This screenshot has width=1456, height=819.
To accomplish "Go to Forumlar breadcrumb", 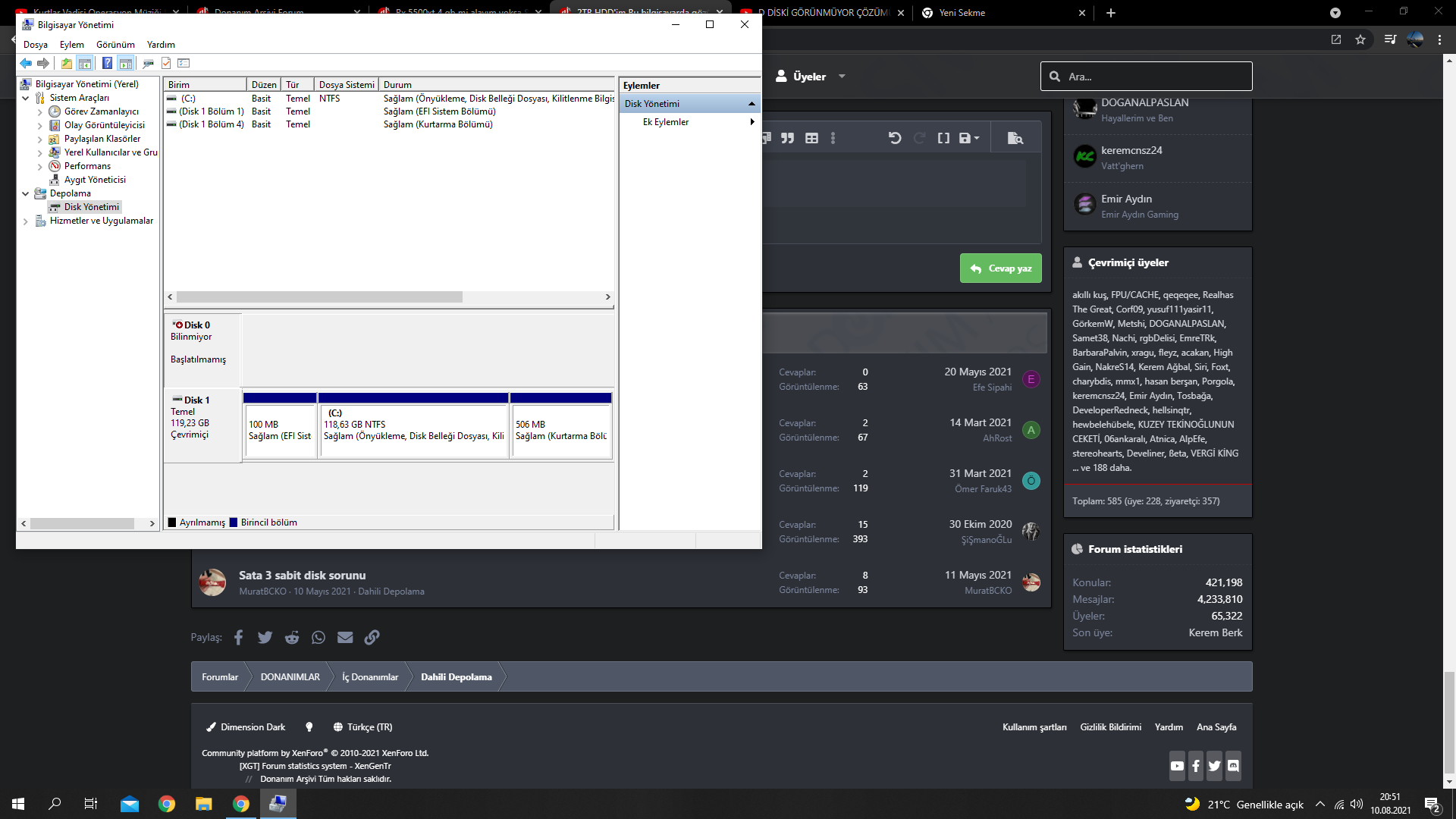I will (x=220, y=677).
